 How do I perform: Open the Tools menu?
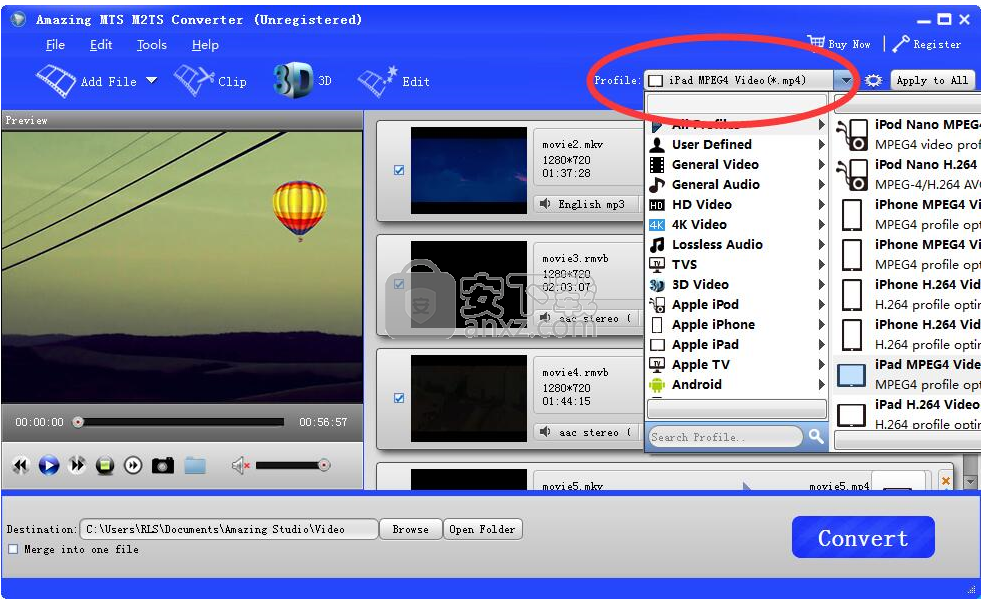click(151, 45)
